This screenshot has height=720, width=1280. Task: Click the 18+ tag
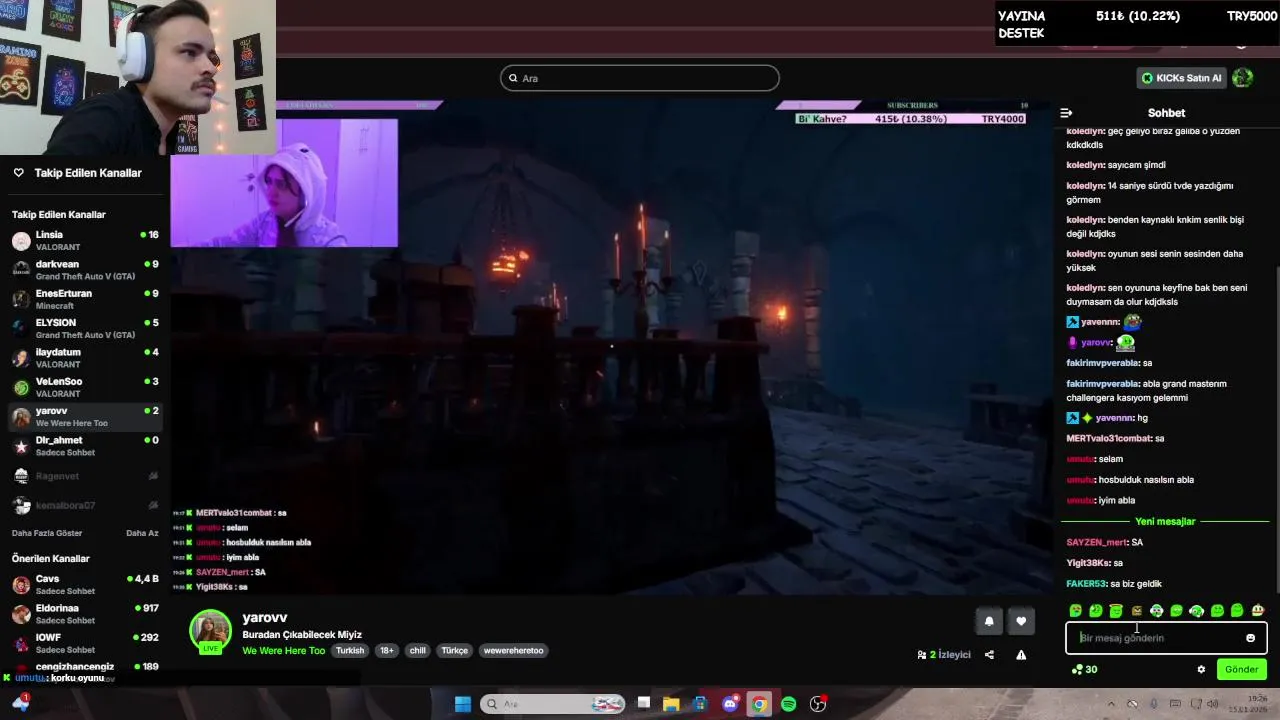pos(387,650)
